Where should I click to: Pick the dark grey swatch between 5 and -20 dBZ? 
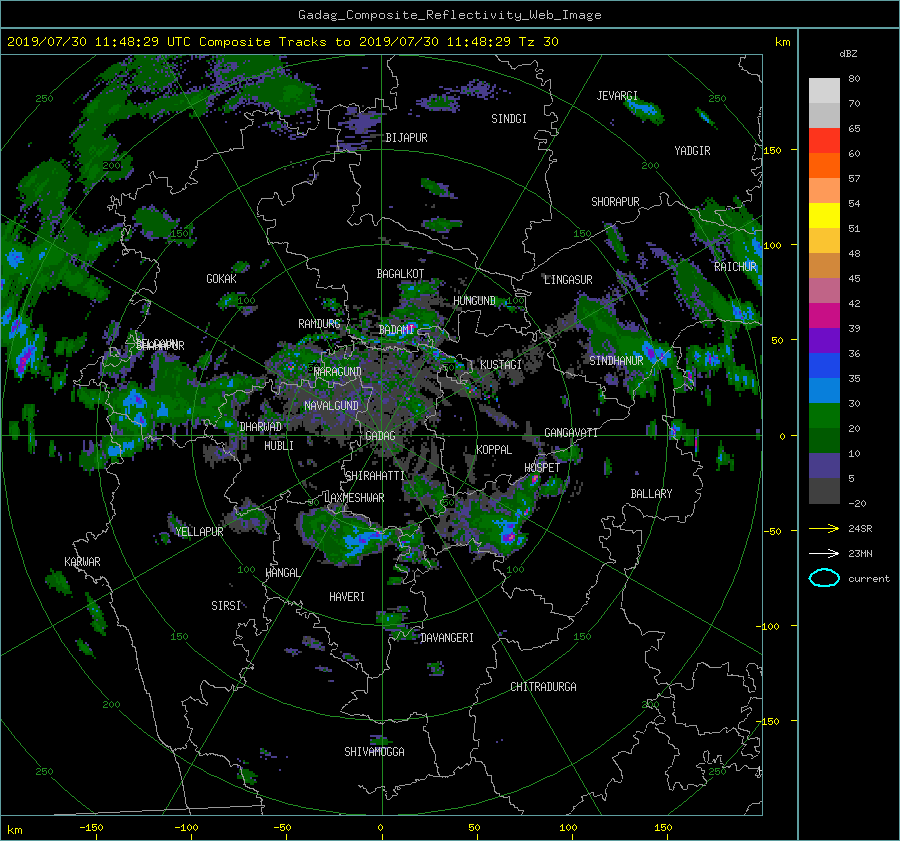[x=824, y=491]
